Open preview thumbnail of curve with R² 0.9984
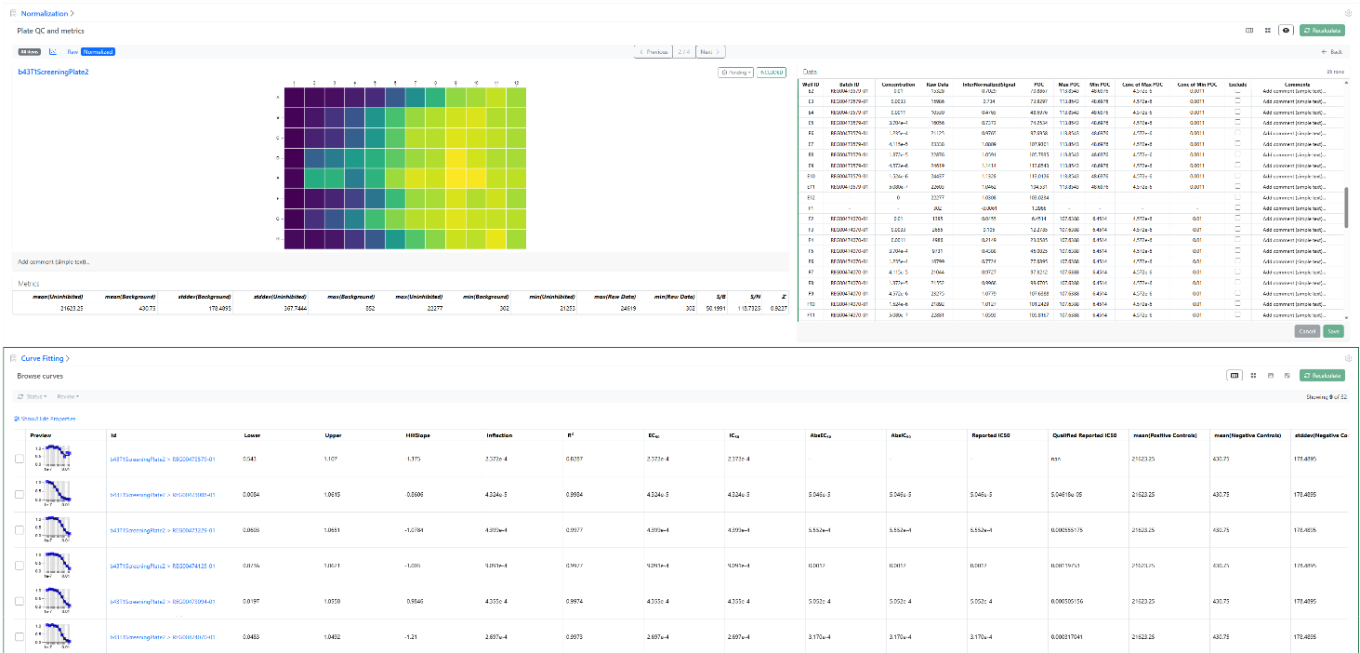The image size is (1360, 653). tap(54, 494)
